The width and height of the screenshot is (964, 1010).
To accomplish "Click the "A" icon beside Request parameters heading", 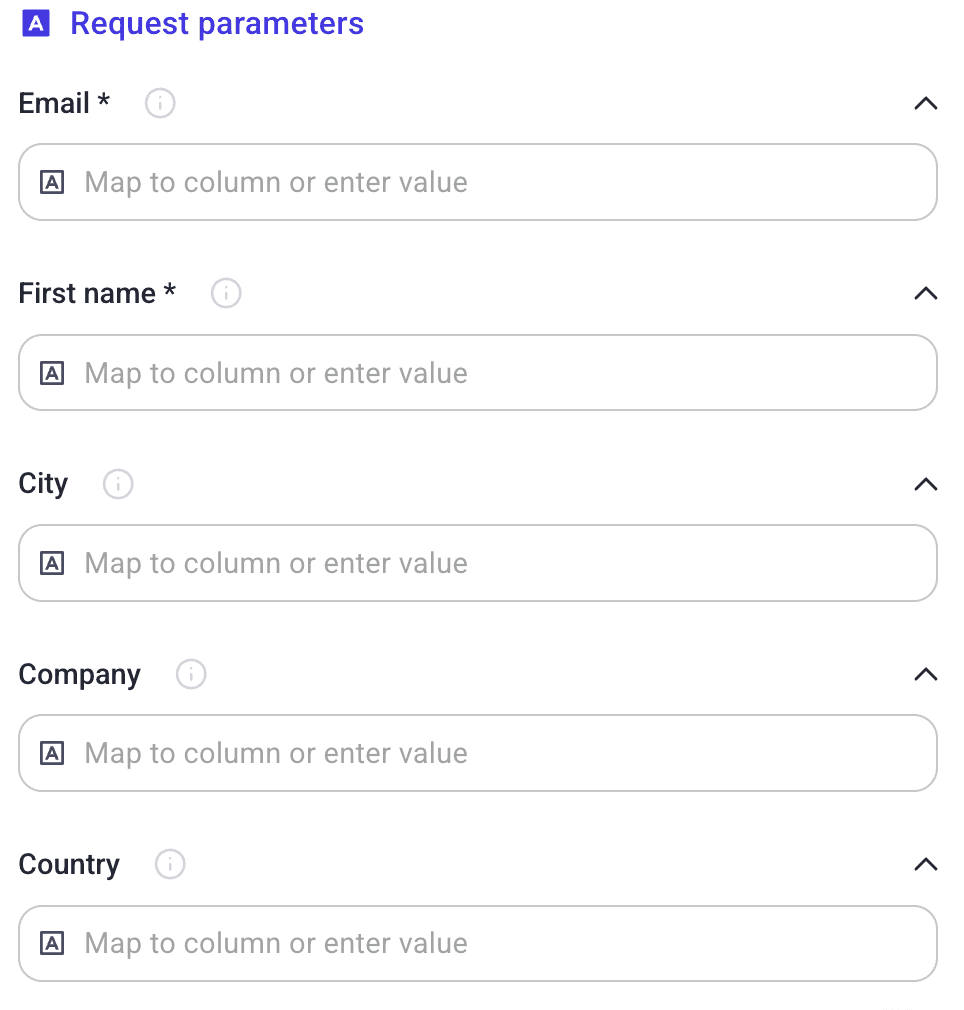I will pyautogui.click(x=36, y=23).
